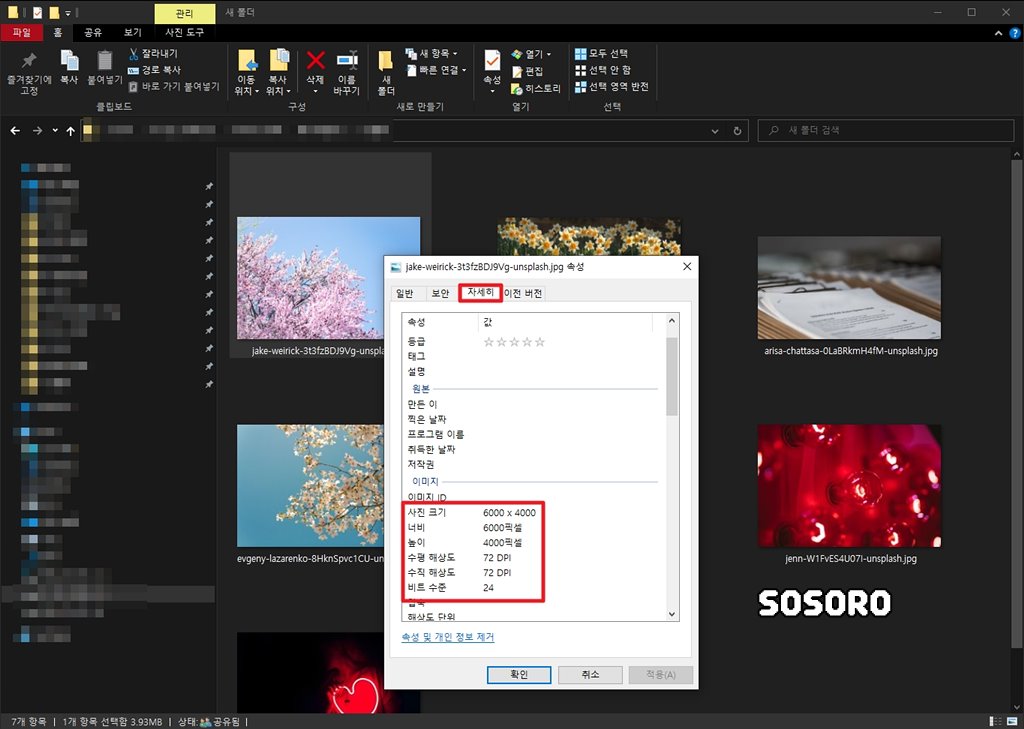Screen dimensions: 1024x729
Task: Expand the address bar history dropdown
Action: click(x=714, y=131)
